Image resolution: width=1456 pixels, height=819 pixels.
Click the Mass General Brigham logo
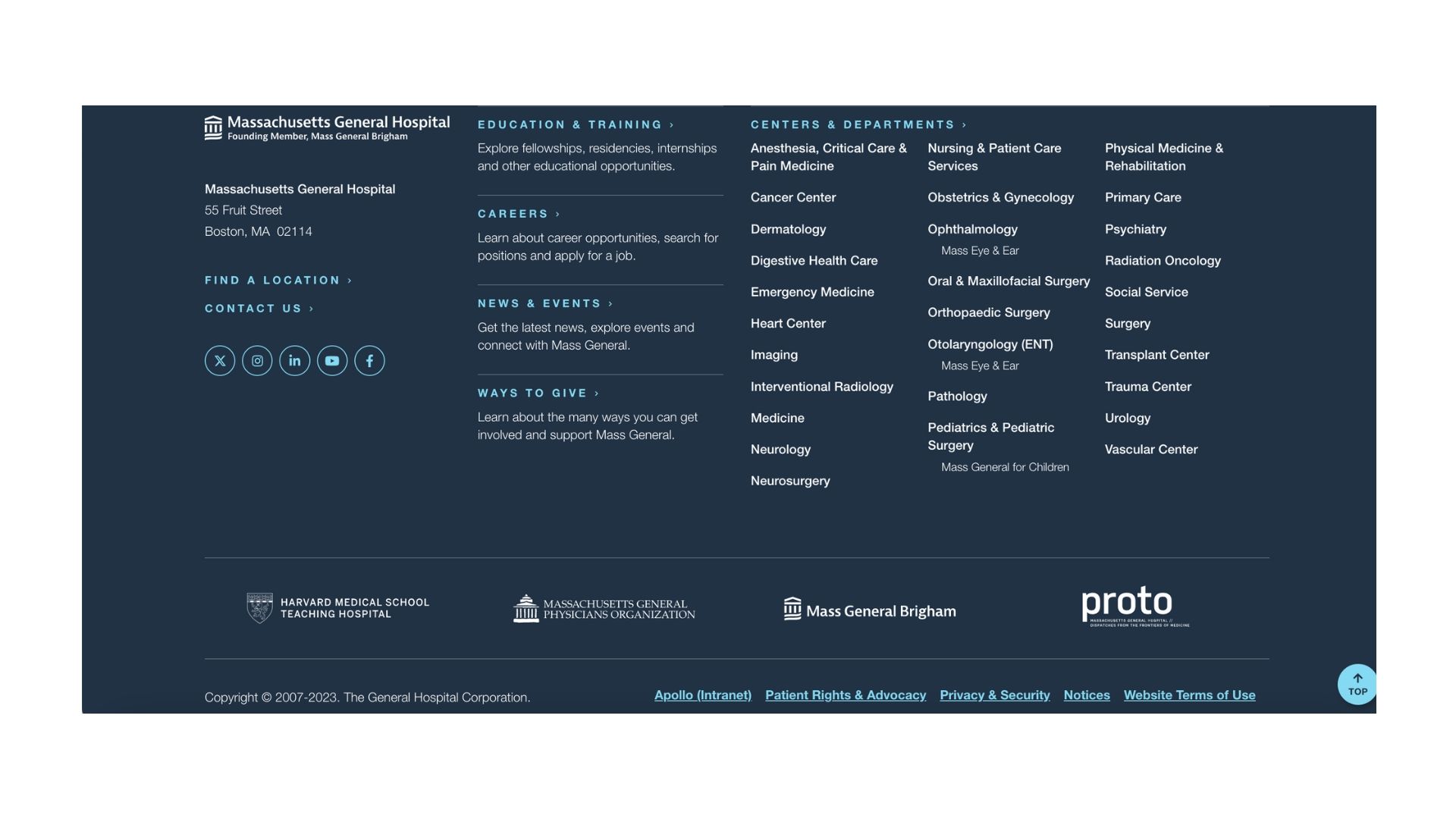[867, 608]
